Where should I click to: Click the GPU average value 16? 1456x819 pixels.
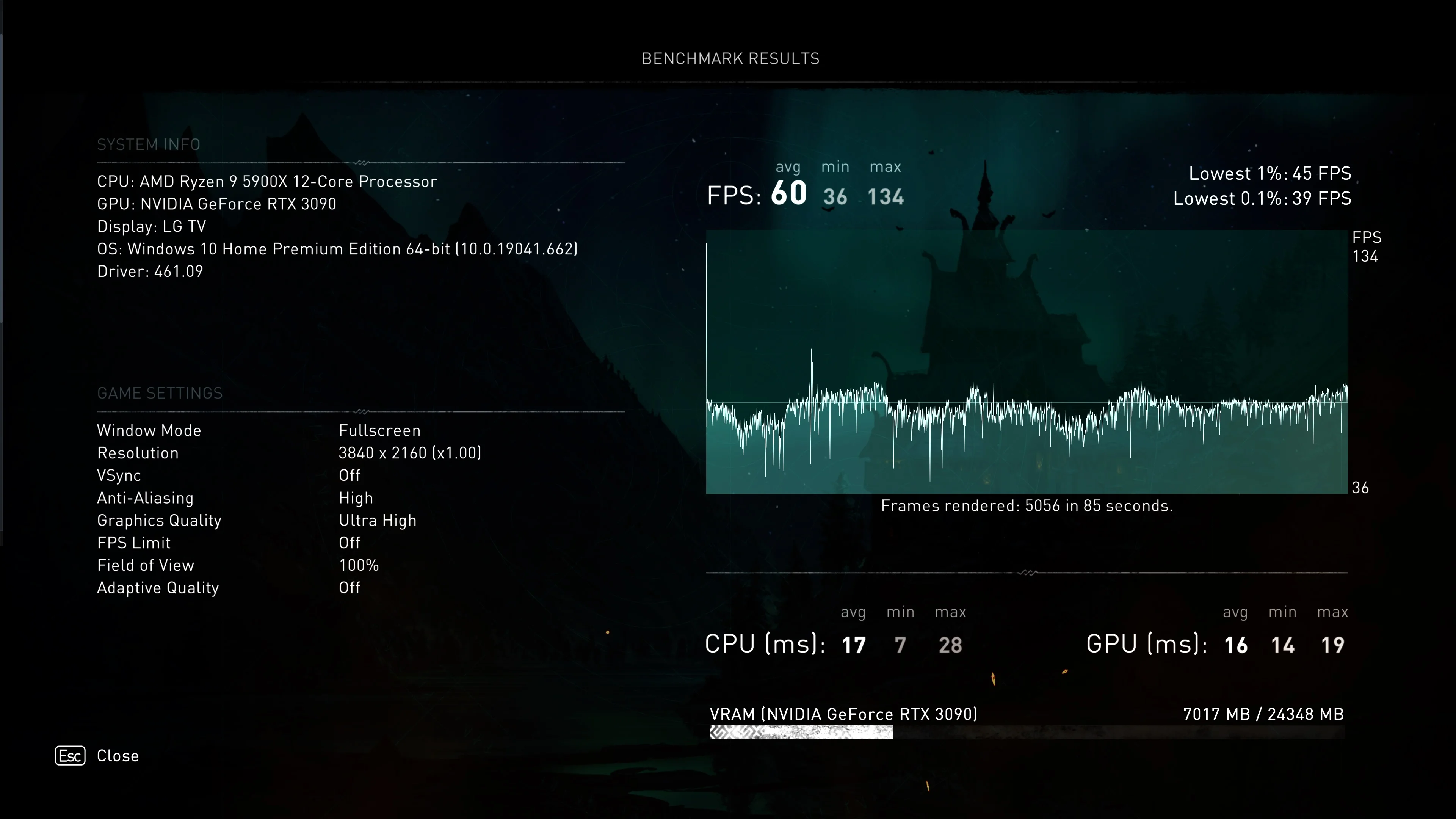click(1235, 645)
